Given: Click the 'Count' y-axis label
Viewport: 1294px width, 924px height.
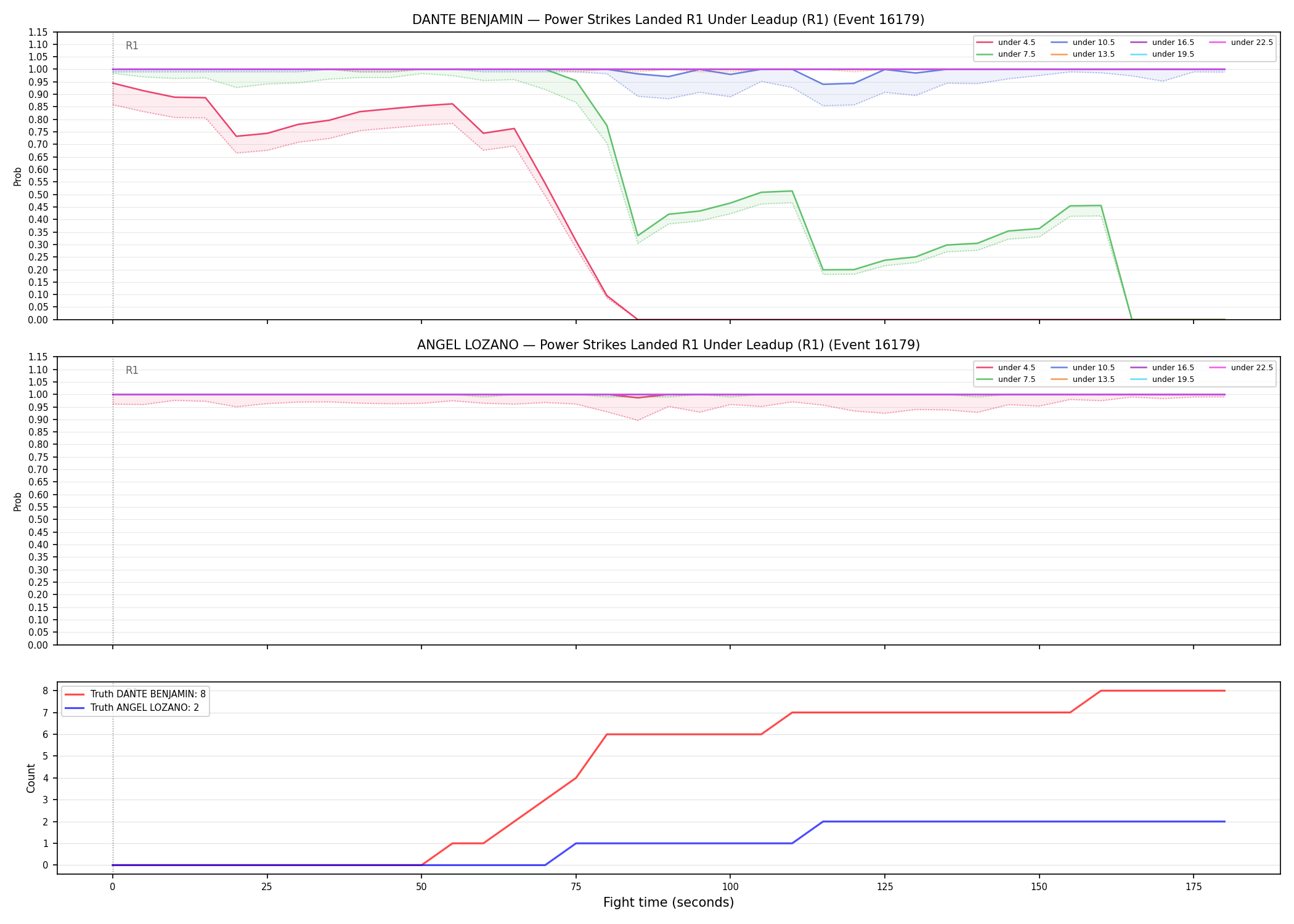Looking at the screenshot, I should click(x=31, y=778).
